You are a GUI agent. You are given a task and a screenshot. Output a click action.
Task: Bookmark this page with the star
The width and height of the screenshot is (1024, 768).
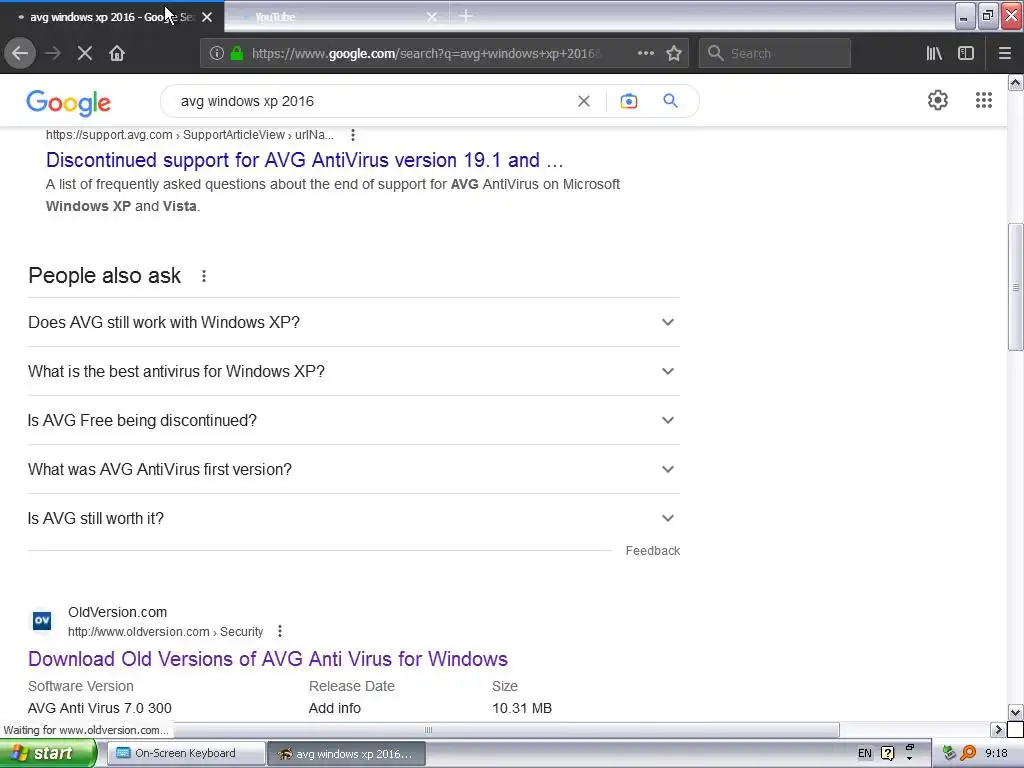(x=674, y=53)
